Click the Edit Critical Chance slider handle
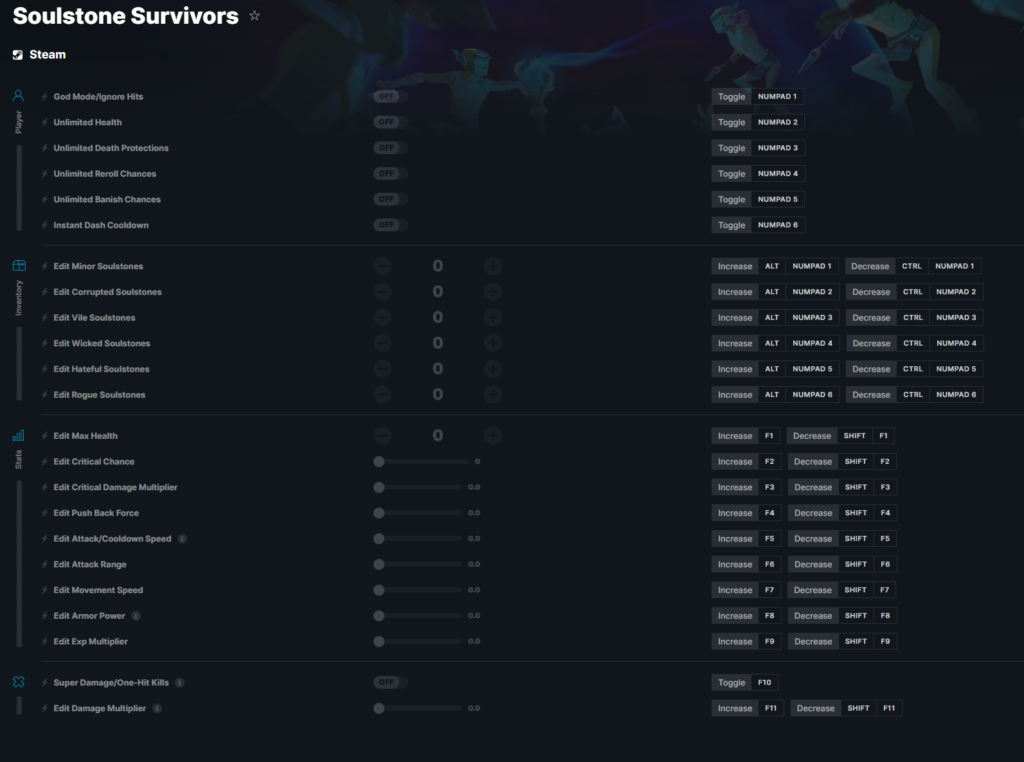 pos(379,462)
